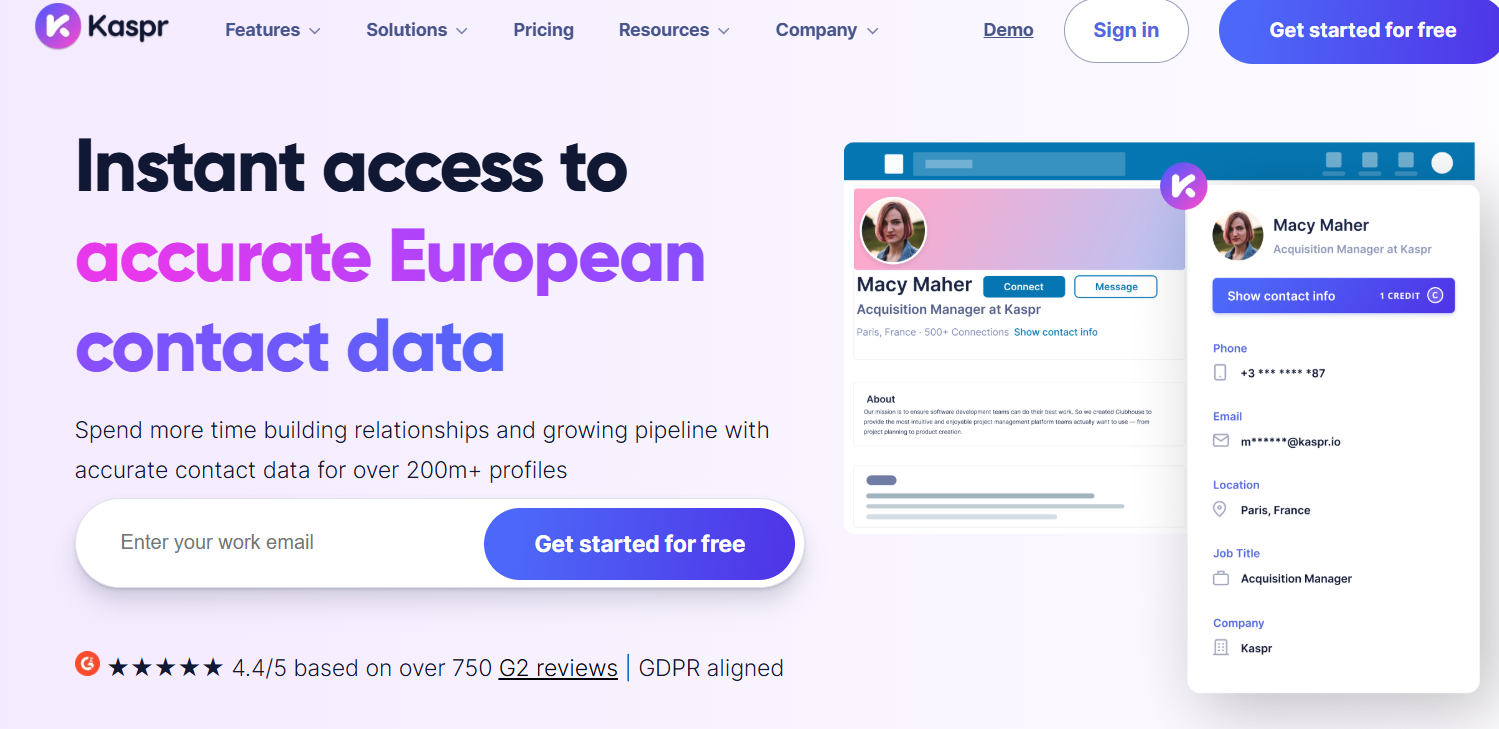The width and height of the screenshot is (1499, 729).
Task: Click the credit coin icon
Action: (x=1435, y=296)
